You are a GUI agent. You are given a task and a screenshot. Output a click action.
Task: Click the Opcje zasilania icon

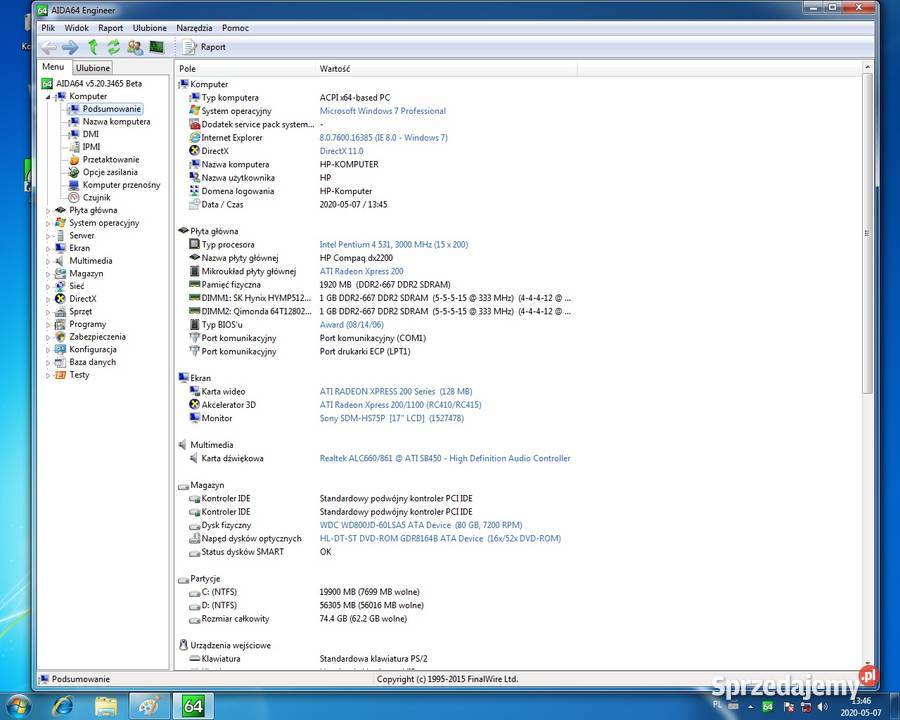[x=73, y=172]
